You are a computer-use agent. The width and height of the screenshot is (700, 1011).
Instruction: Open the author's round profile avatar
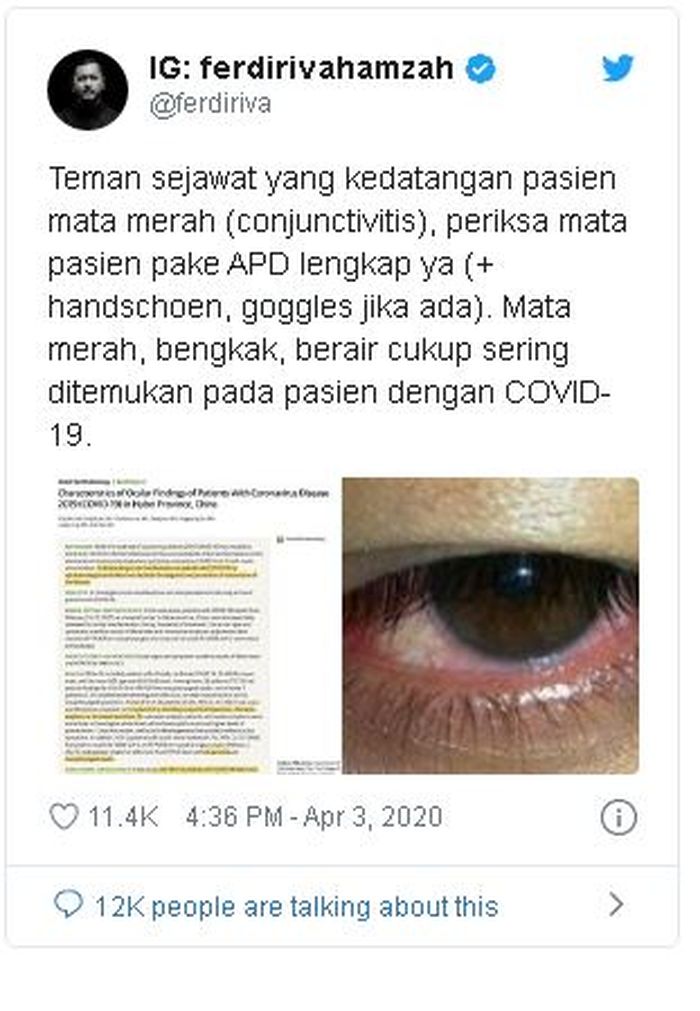tap(88, 90)
